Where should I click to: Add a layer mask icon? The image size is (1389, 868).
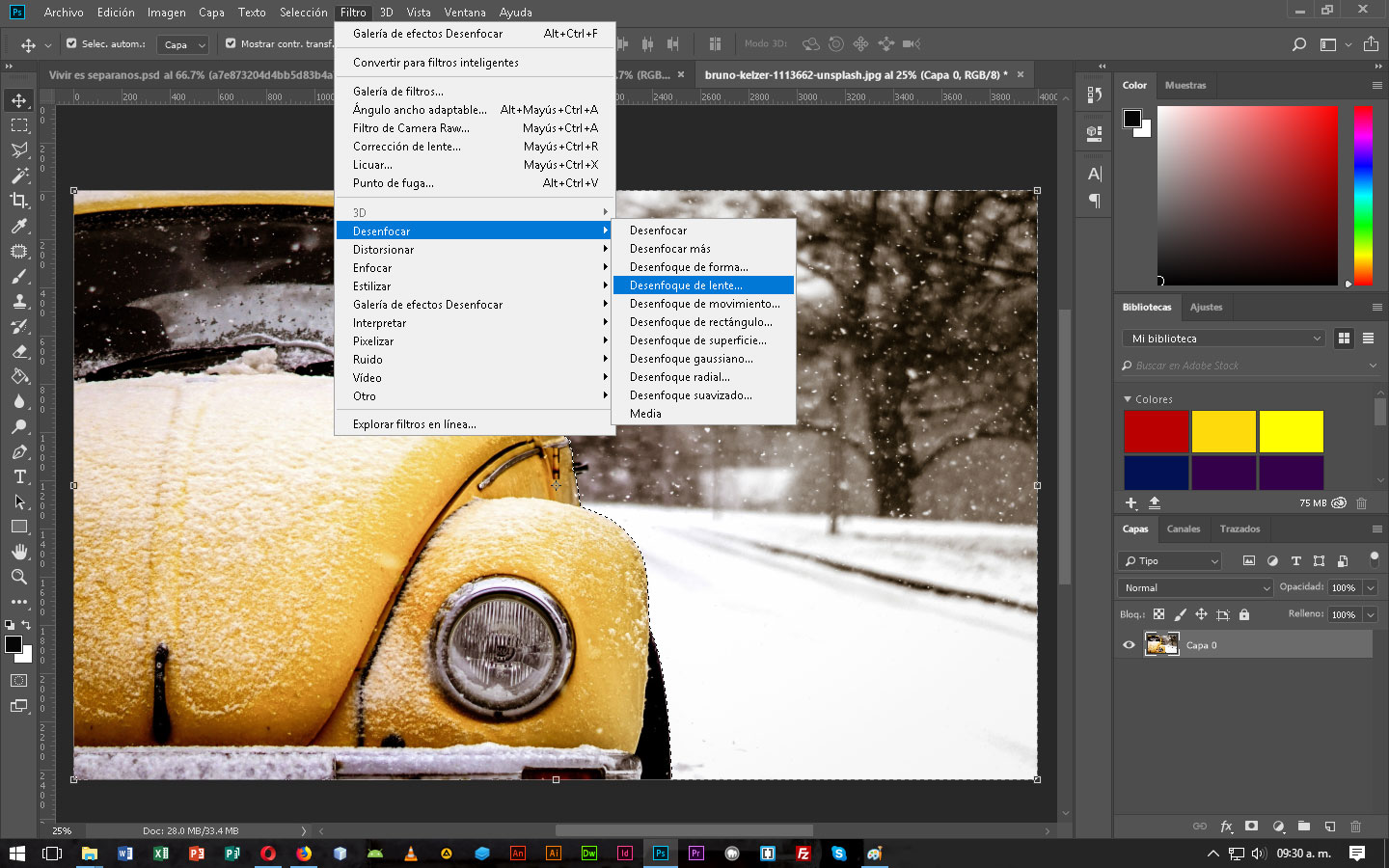(x=1251, y=827)
